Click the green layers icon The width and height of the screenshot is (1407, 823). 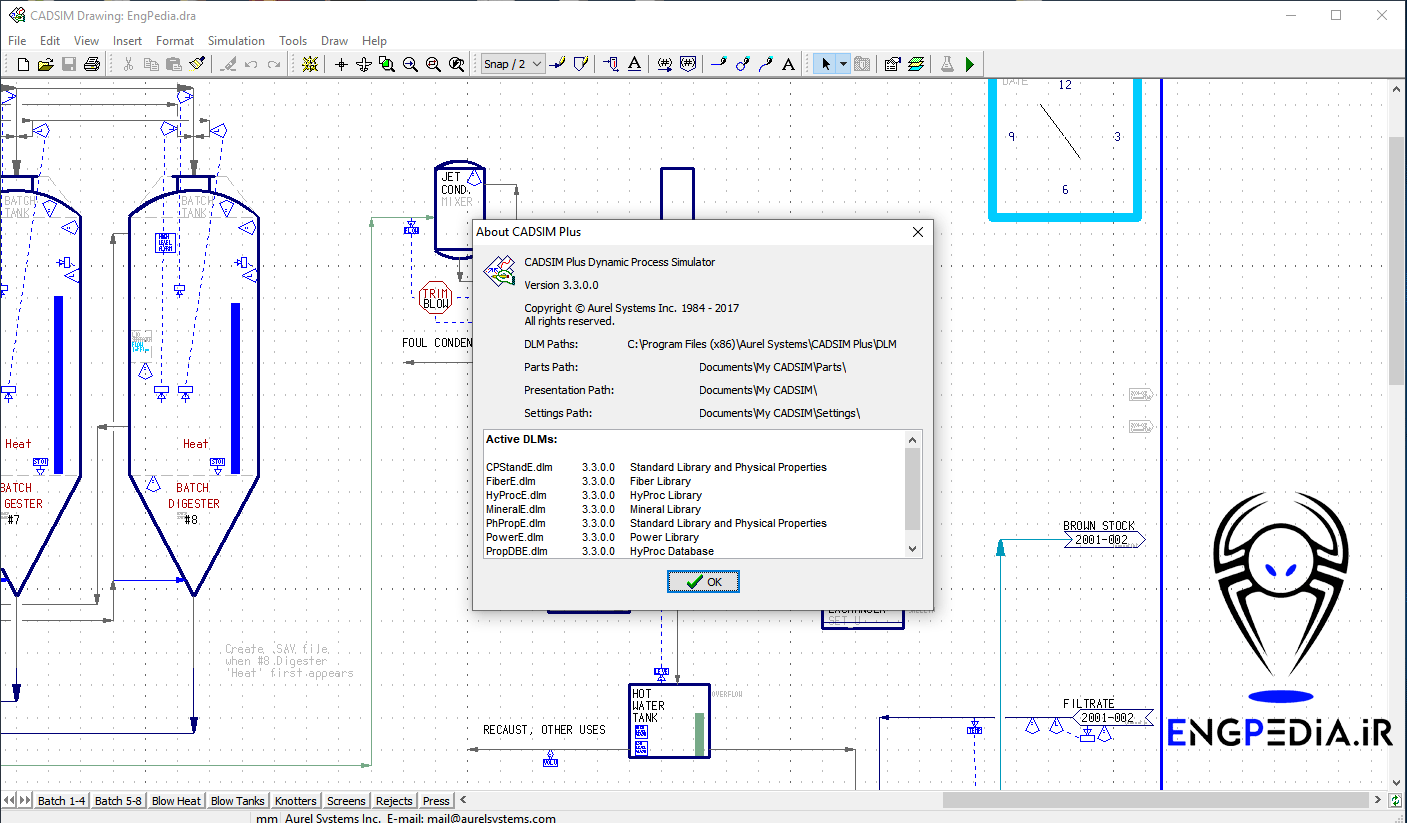click(916, 64)
